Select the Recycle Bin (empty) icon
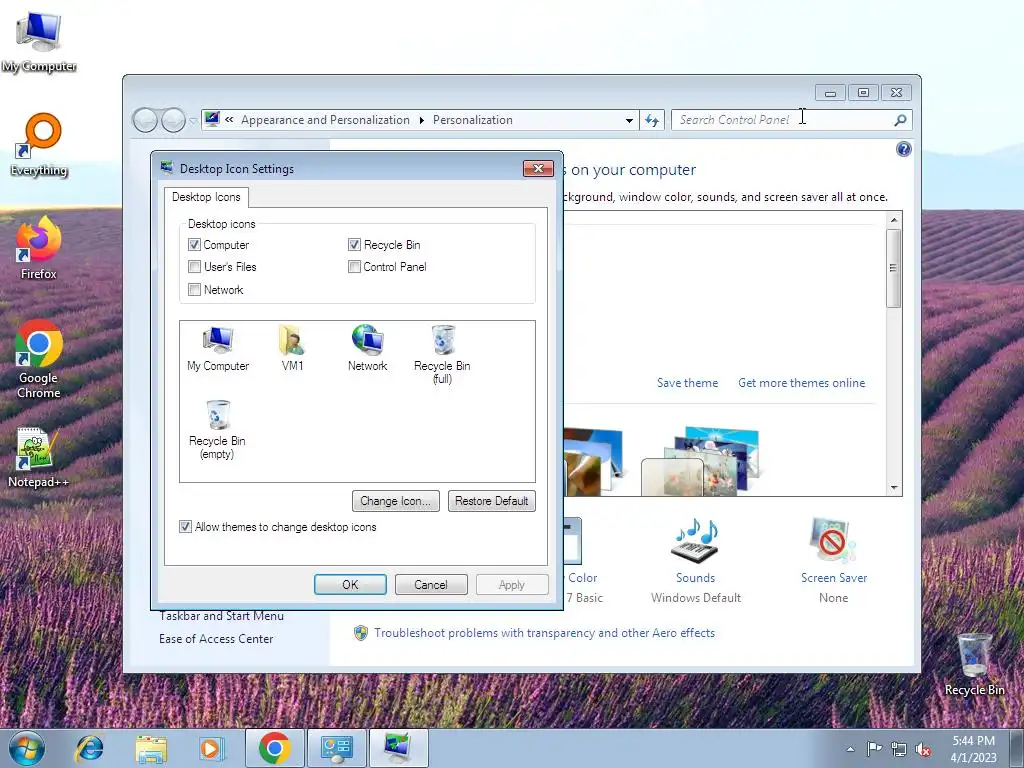Image resolution: width=1024 pixels, height=768 pixels. [217, 430]
